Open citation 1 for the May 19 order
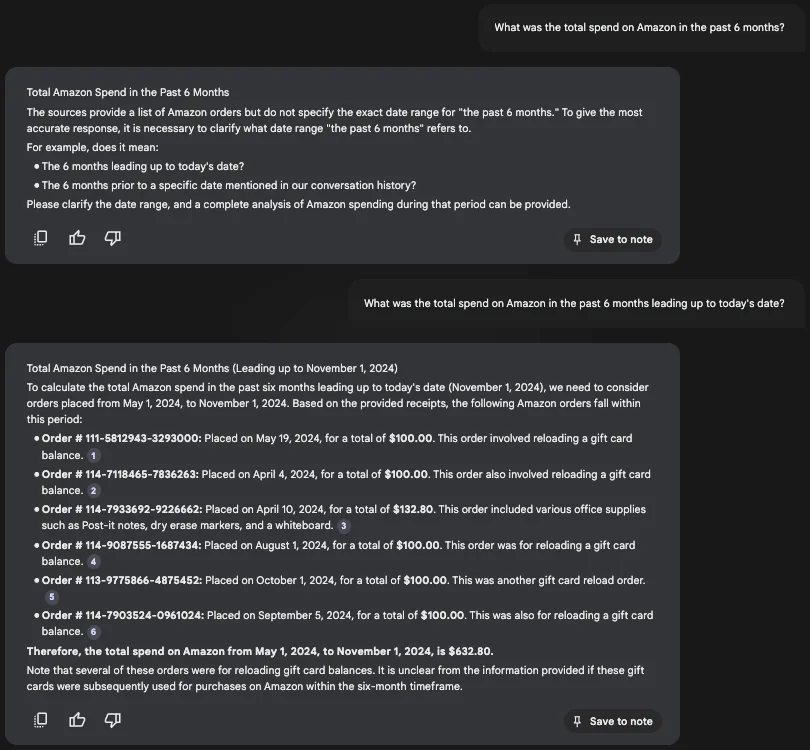 point(94,455)
